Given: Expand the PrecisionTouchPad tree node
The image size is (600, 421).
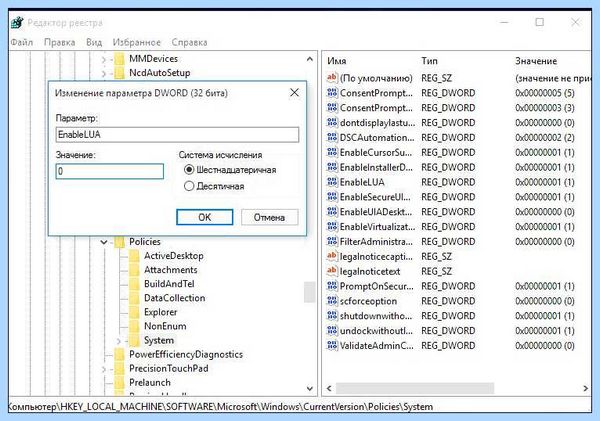Looking at the screenshot, I should coord(104,369).
